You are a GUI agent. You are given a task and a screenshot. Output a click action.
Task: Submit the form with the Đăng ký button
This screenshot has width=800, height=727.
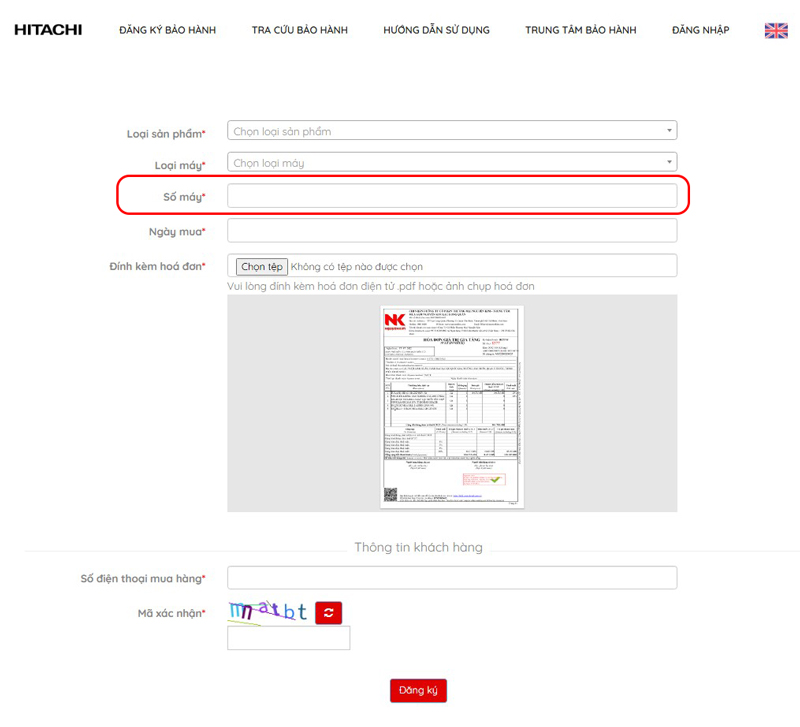418,690
